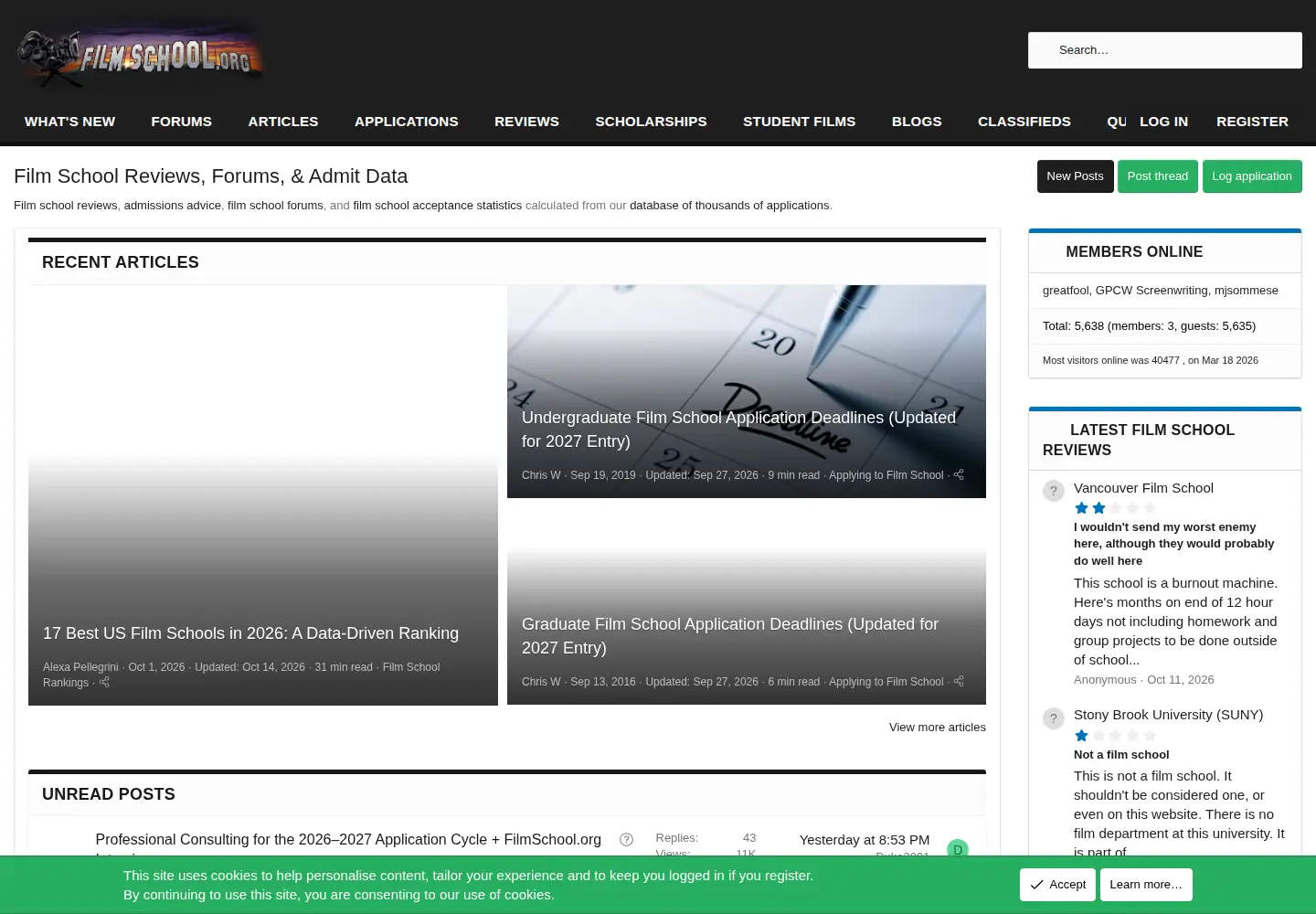Open Film School Rankings category link
The image size is (1316, 914).
click(241, 675)
